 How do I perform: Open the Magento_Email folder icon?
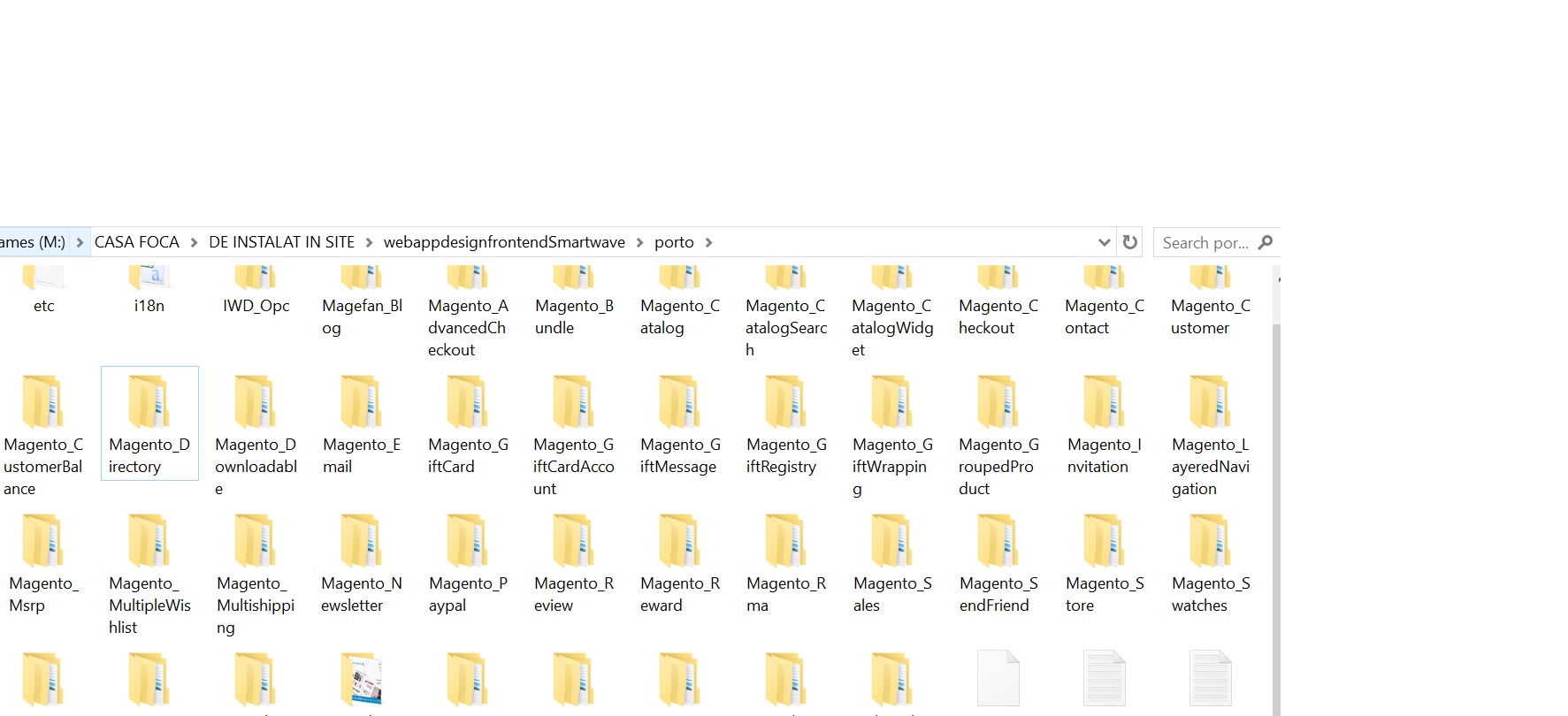click(x=361, y=401)
